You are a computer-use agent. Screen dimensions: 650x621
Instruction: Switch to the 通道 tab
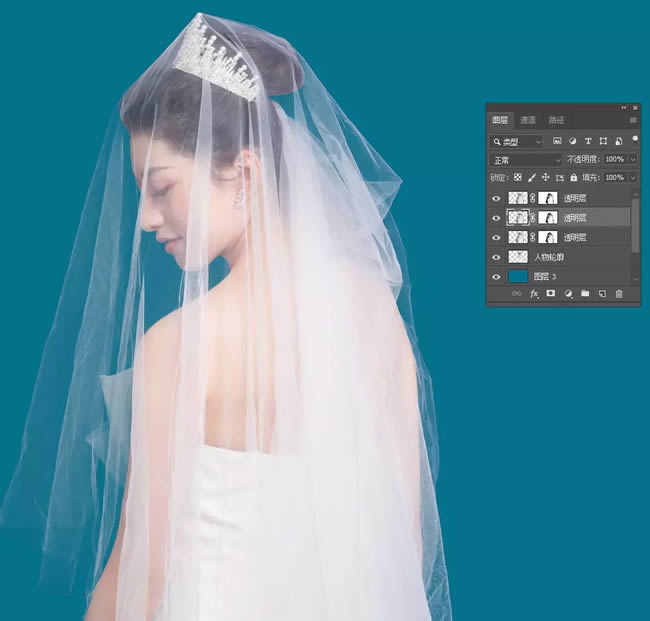[x=528, y=120]
